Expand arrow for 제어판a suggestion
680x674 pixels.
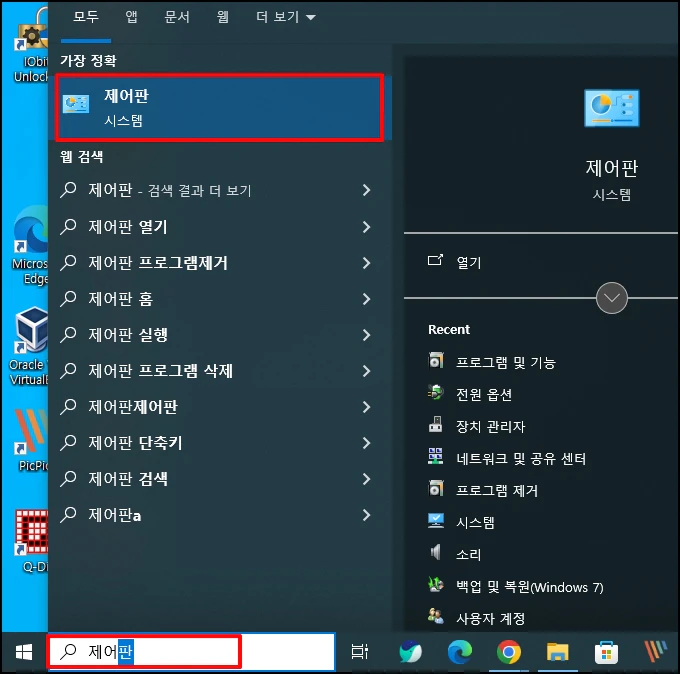(366, 515)
